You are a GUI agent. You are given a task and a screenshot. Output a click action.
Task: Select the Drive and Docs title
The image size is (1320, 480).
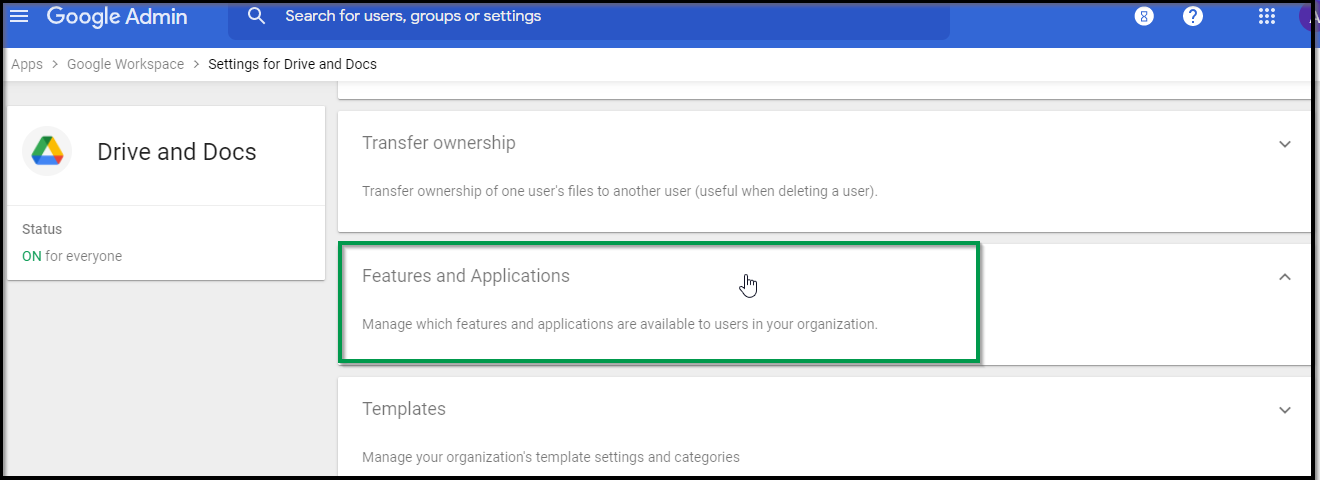pyautogui.click(x=177, y=152)
